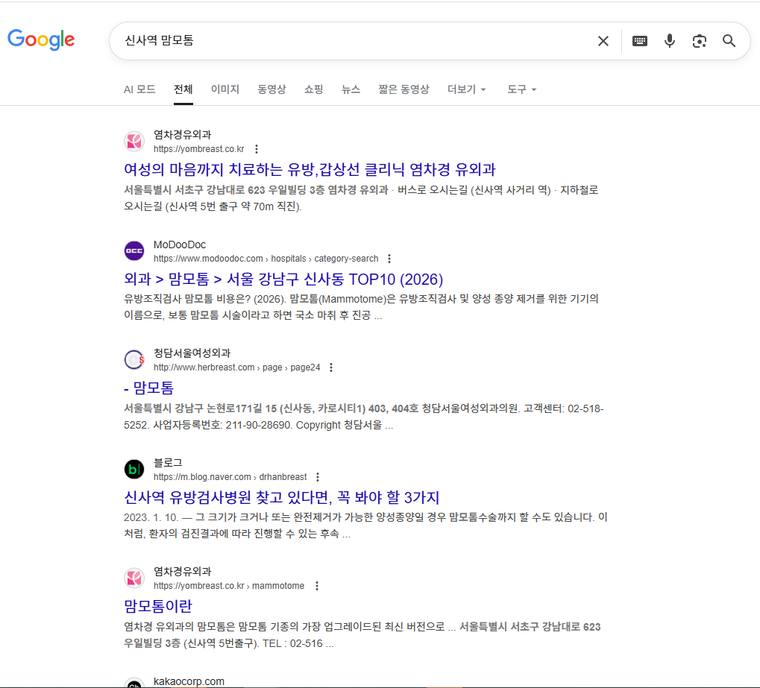
Task: Open the on-screen keyboard input tool
Action: click(639, 41)
